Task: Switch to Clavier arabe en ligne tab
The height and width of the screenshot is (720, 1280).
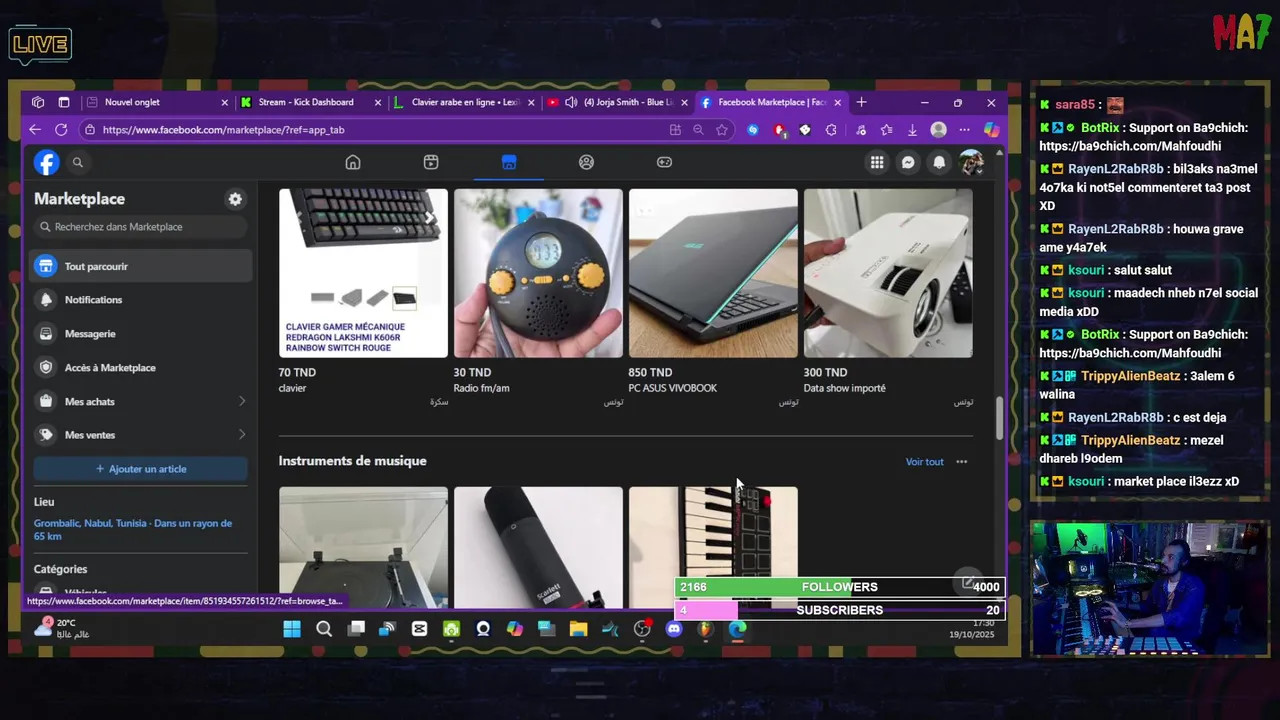Action: coord(464,102)
